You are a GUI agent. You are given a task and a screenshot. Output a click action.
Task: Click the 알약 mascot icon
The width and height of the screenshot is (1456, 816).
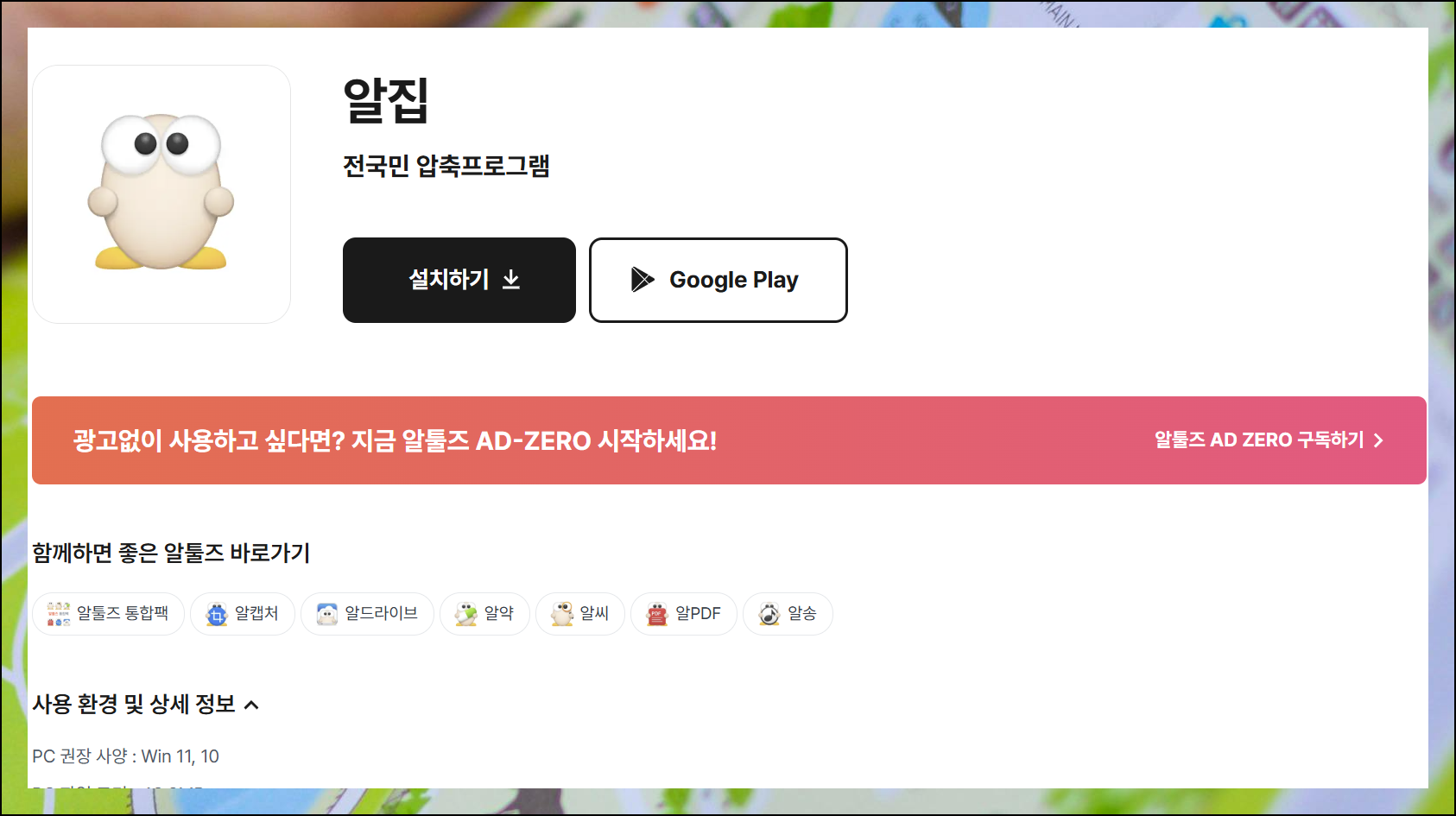pos(466,614)
